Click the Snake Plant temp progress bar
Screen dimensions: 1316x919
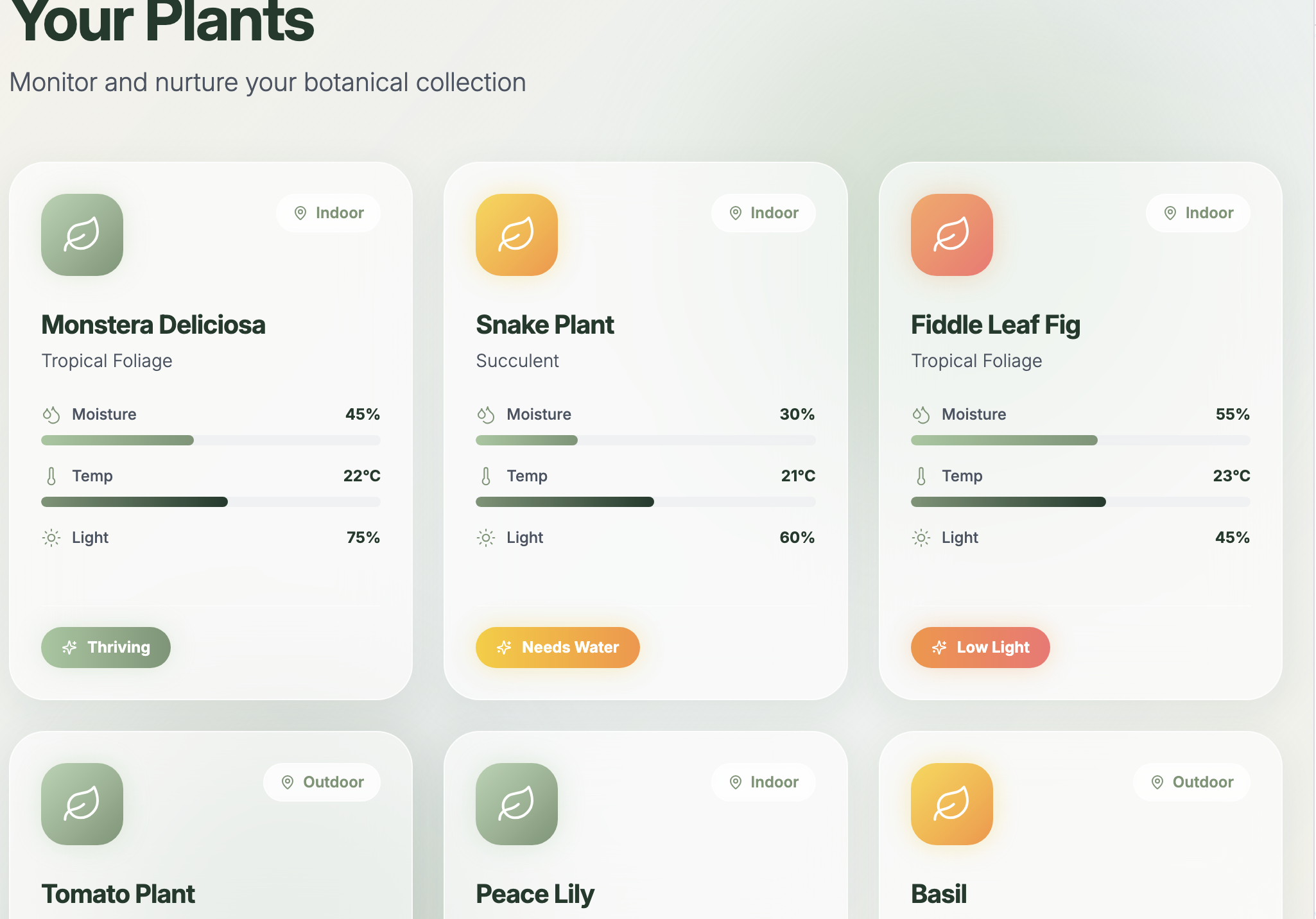point(646,502)
